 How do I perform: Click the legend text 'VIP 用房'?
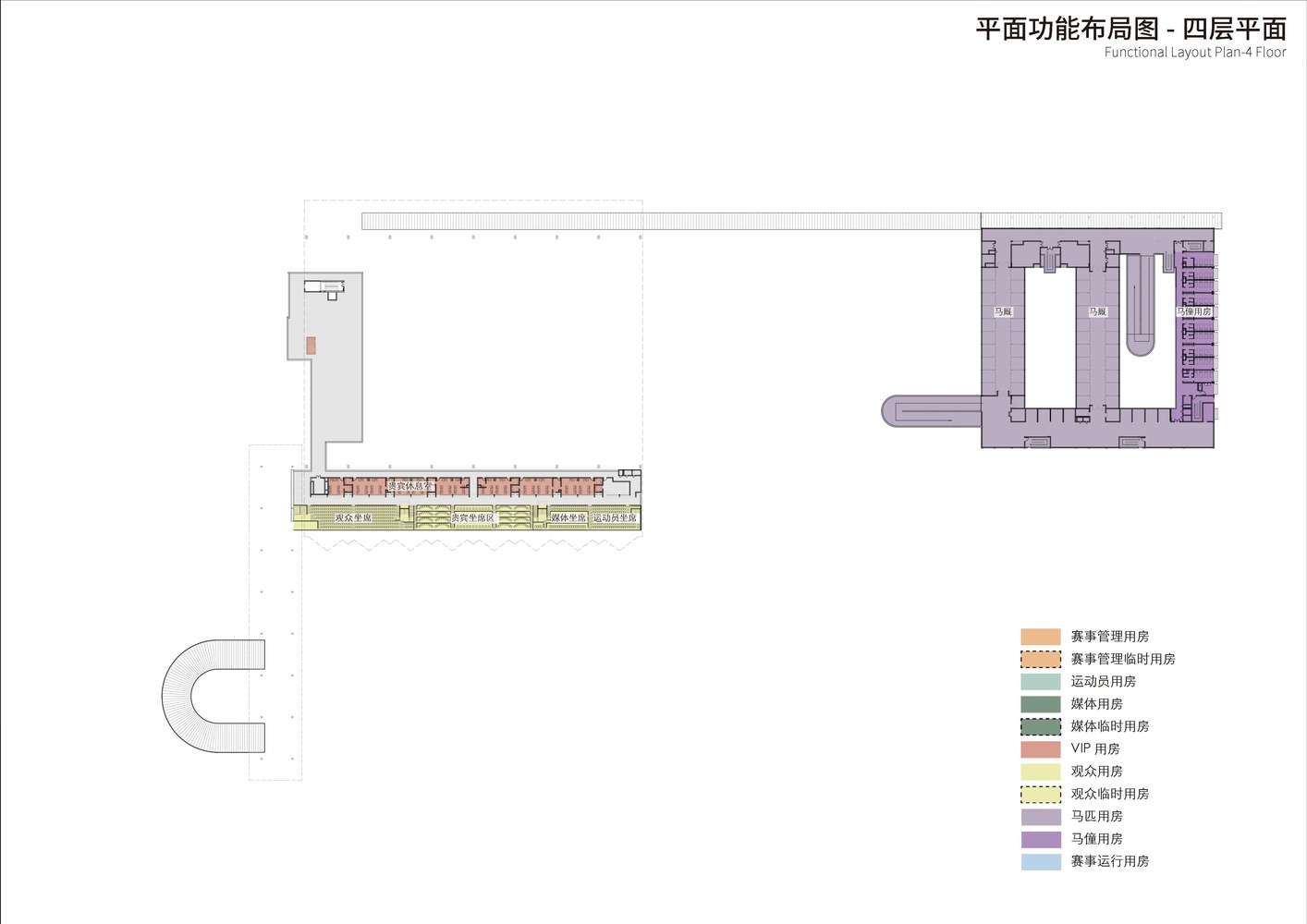coord(1095,749)
